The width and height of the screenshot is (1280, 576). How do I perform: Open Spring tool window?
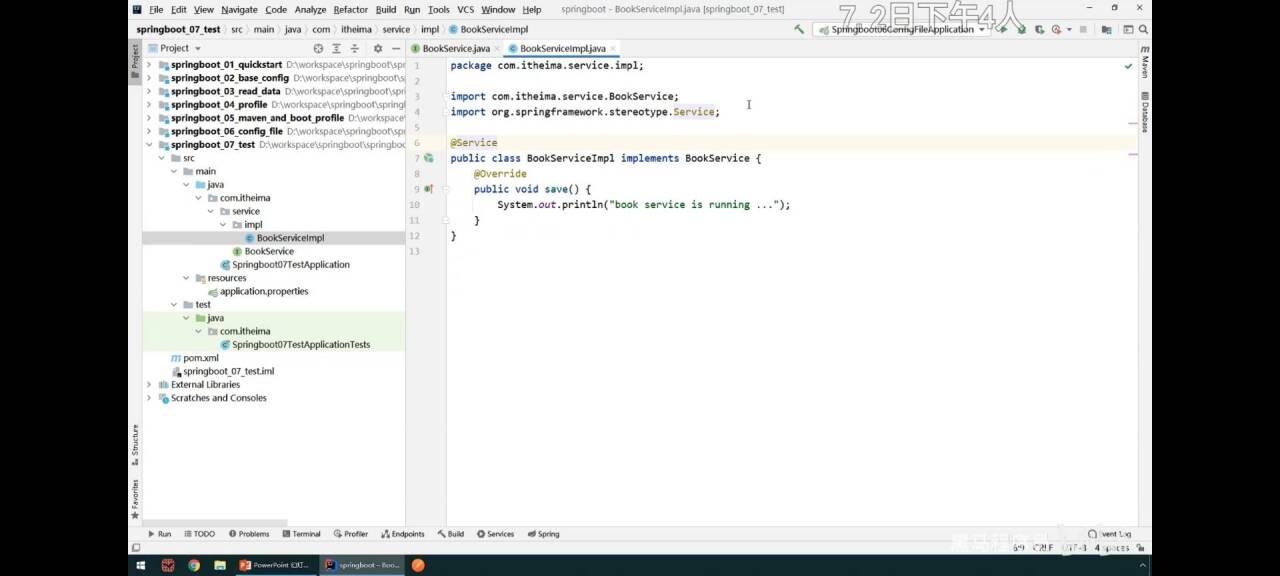tap(543, 534)
